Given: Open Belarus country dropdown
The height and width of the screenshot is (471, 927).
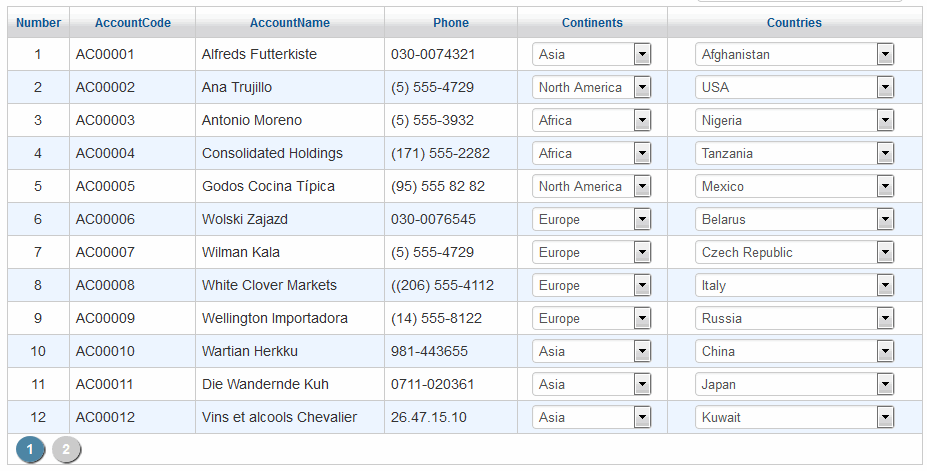Looking at the screenshot, I should (885, 220).
